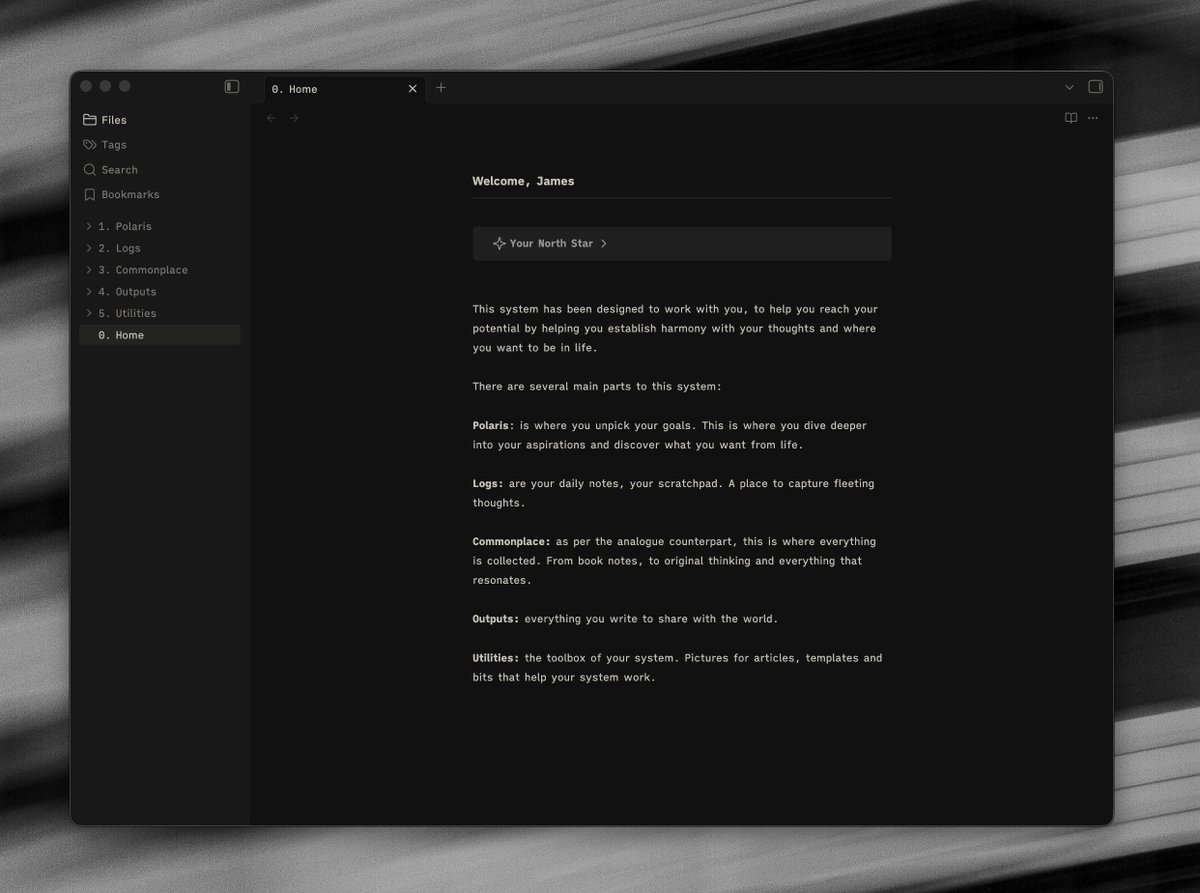Click the bold Logs: text
This screenshot has width=1200, height=893.
click(488, 484)
